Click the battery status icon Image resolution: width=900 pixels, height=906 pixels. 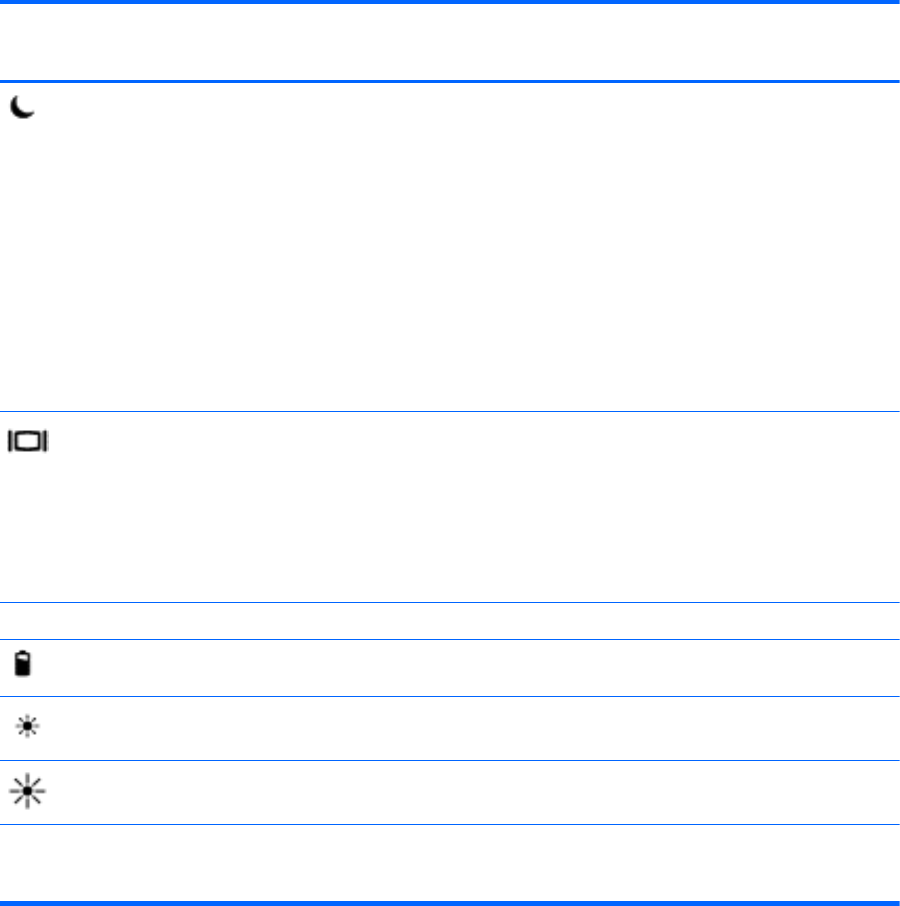click(x=22, y=664)
